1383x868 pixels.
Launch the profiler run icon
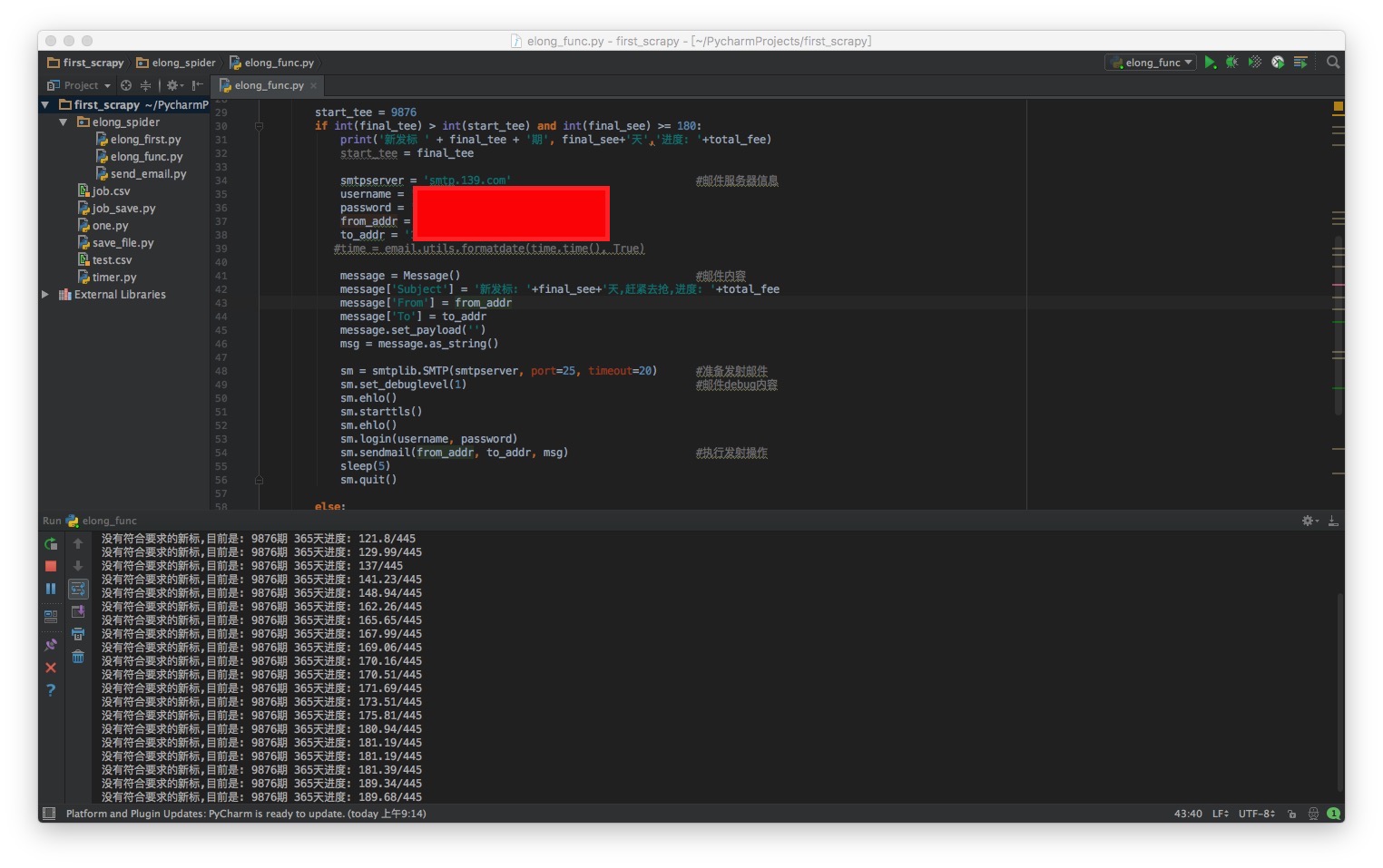1278,63
